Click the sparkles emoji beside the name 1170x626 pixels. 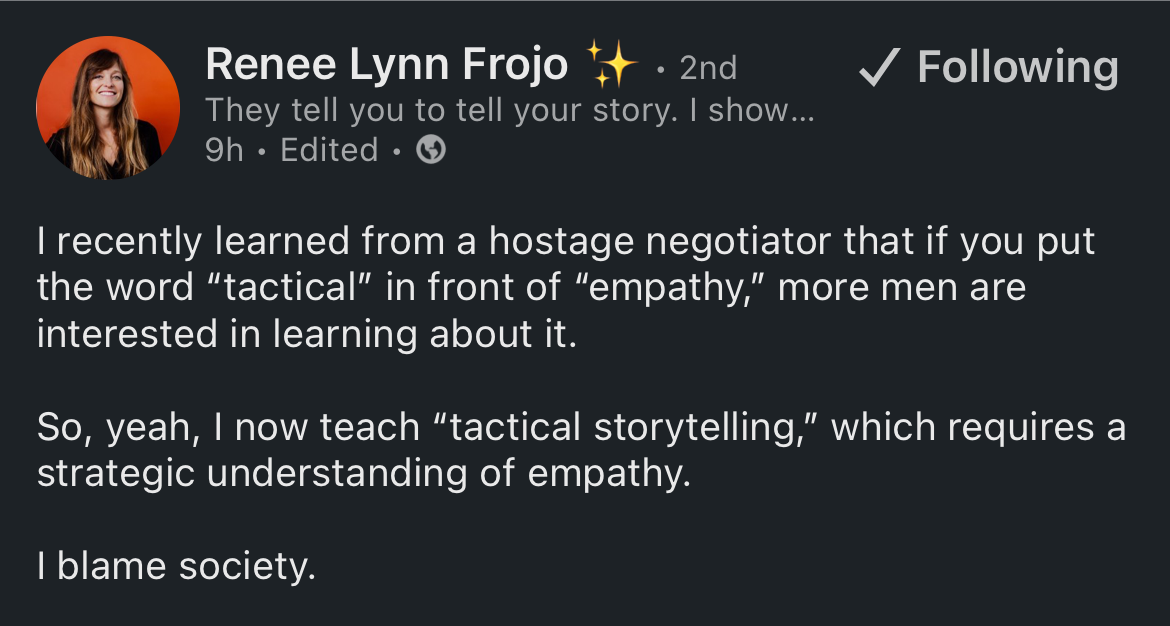611,64
